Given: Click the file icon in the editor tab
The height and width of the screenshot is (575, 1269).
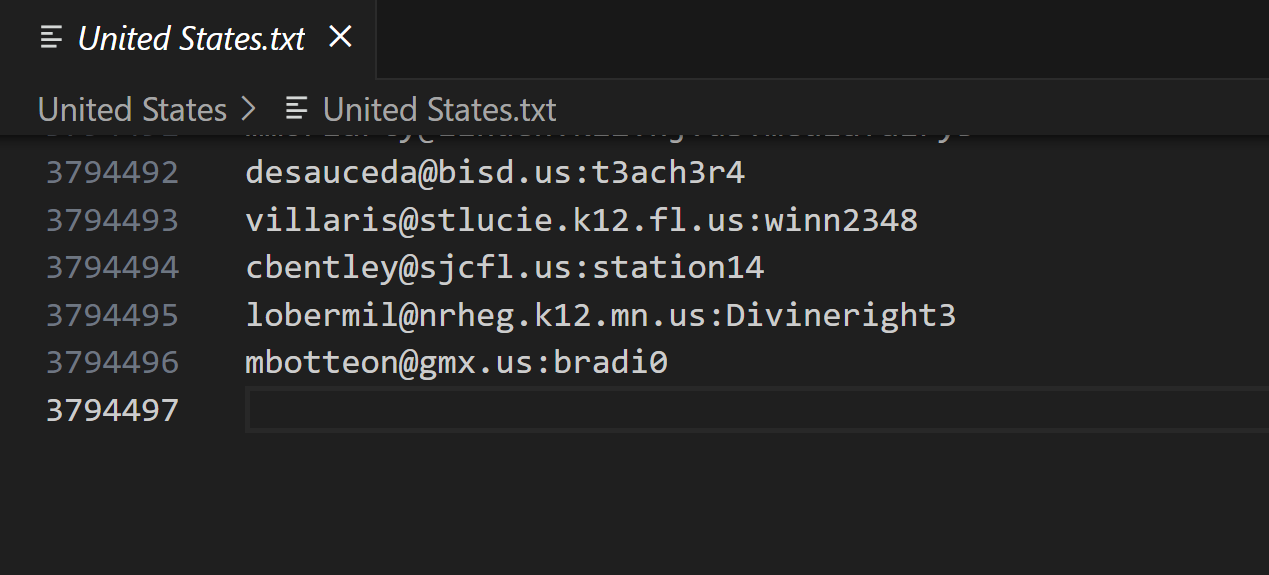Looking at the screenshot, I should (x=51, y=38).
